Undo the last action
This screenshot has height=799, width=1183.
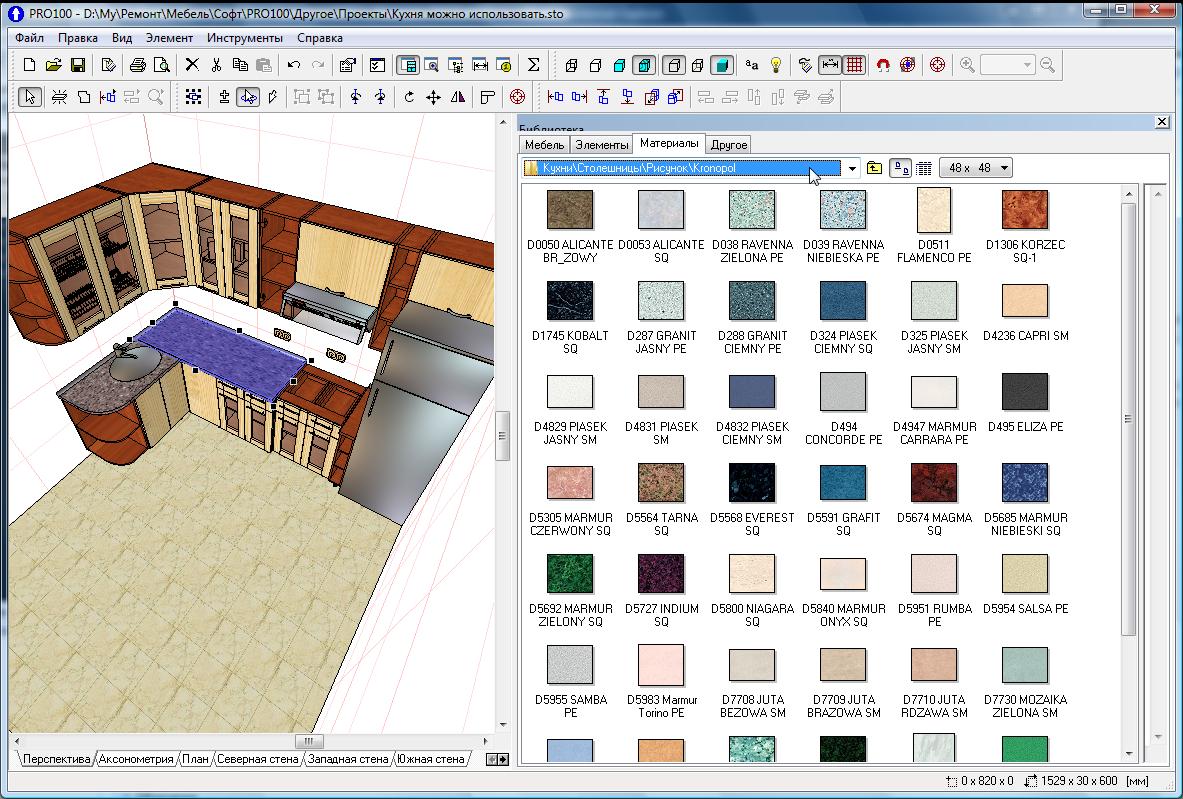coord(293,66)
